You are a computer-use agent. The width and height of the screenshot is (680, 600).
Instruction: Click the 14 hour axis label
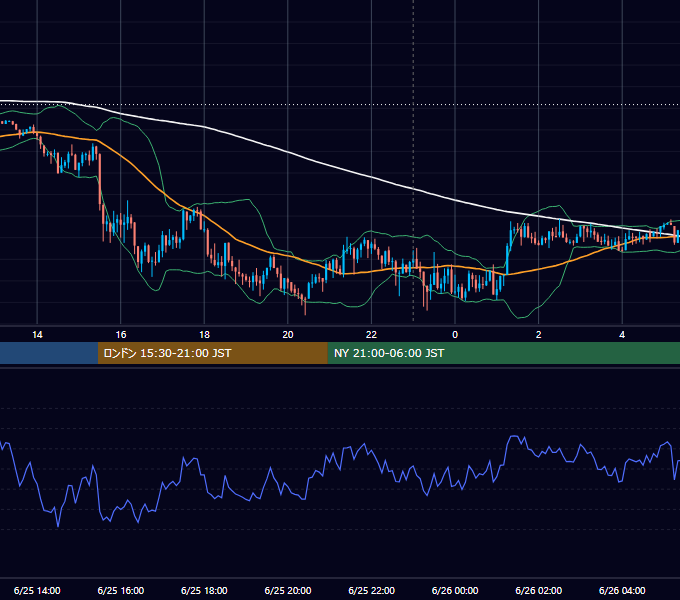tap(37, 335)
